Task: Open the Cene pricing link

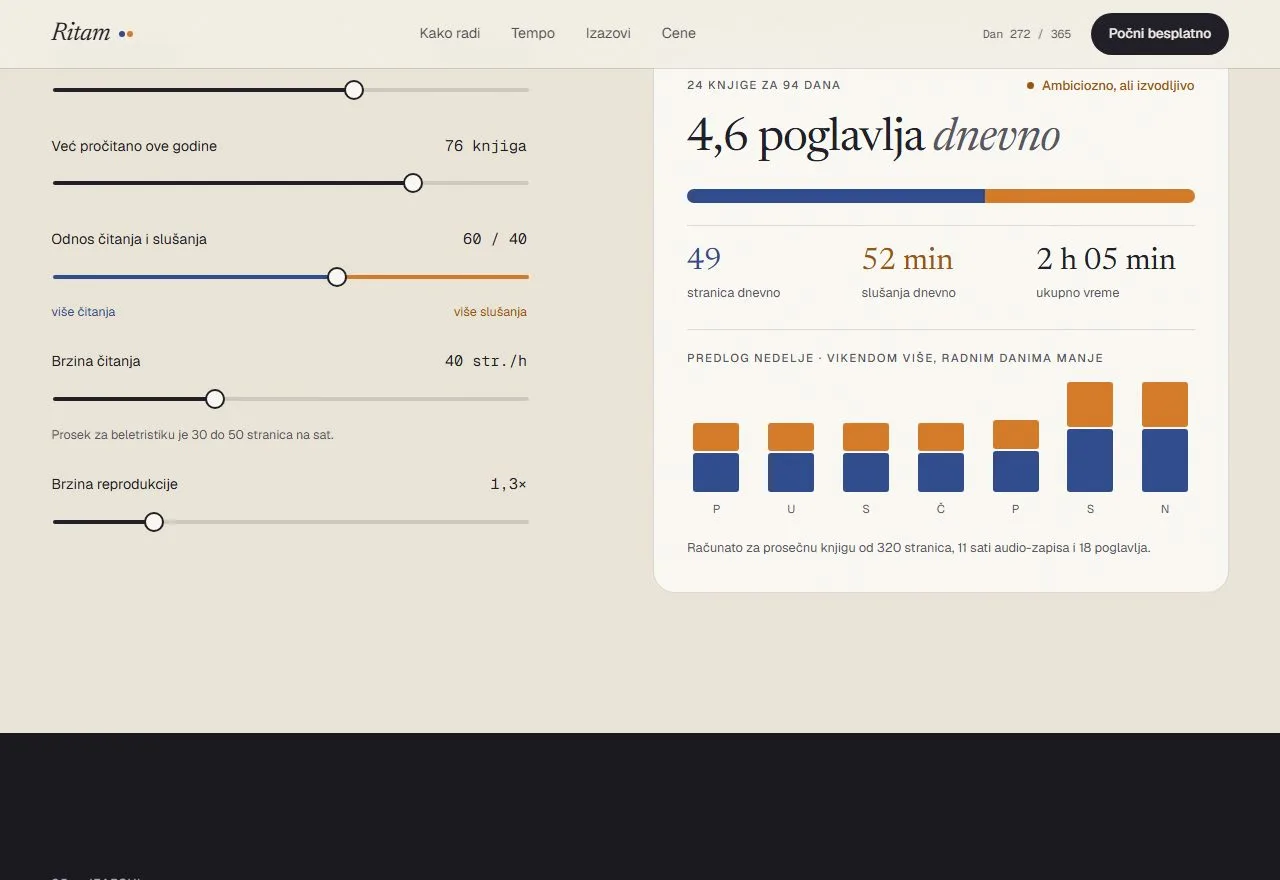Action: pyautogui.click(x=679, y=33)
